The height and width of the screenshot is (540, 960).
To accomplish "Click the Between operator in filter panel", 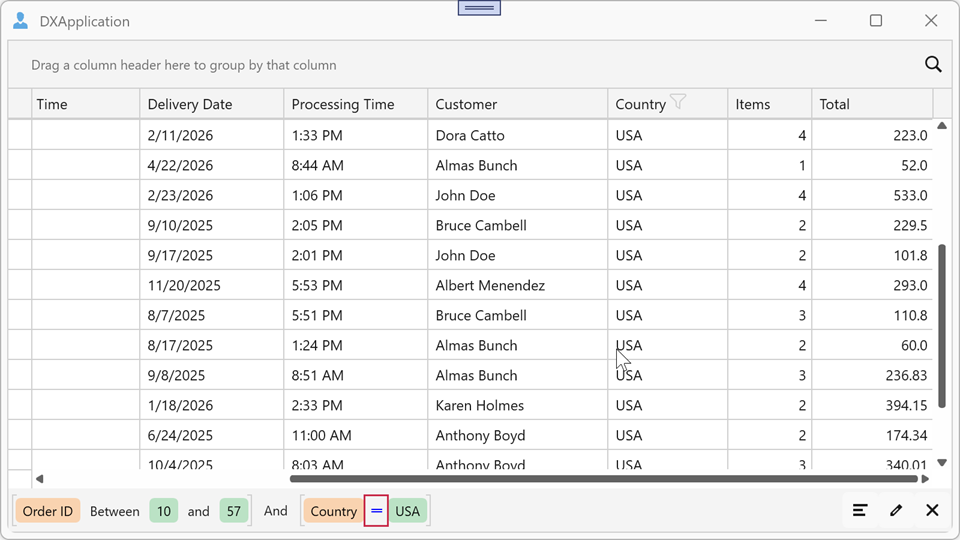I will pyautogui.click(x=114, y=511).
